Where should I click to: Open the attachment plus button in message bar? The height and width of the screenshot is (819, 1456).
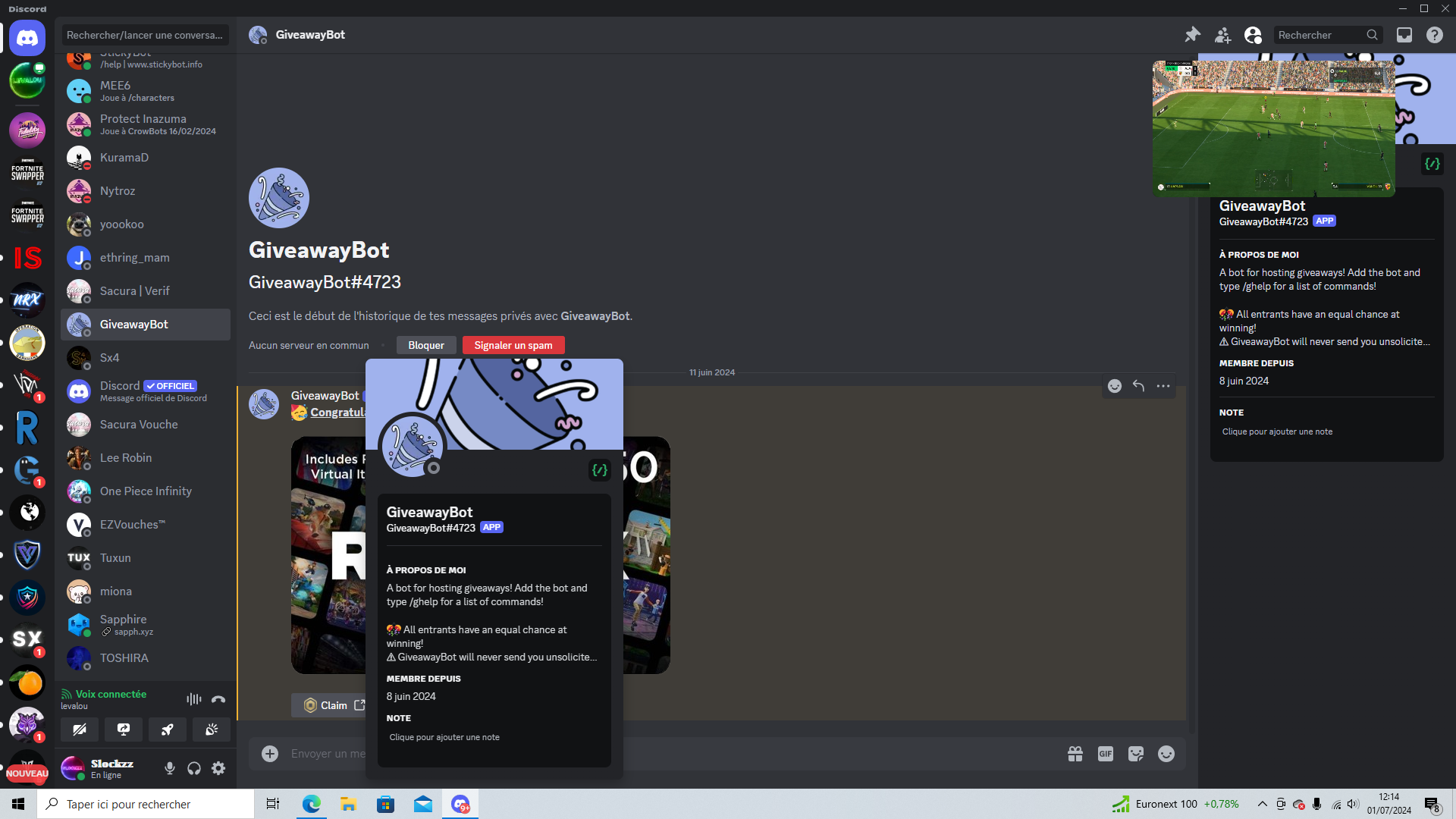point(270,754)
